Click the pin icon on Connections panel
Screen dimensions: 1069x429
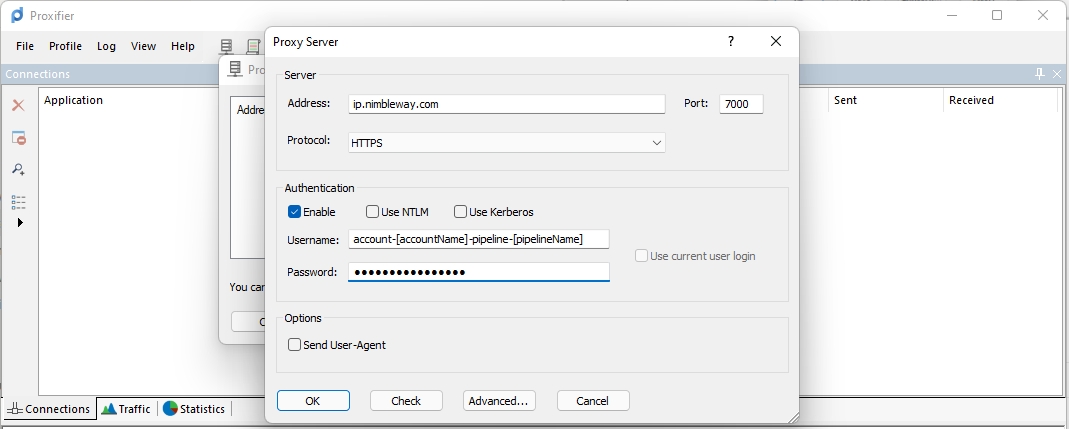(x=1039, y=74)
